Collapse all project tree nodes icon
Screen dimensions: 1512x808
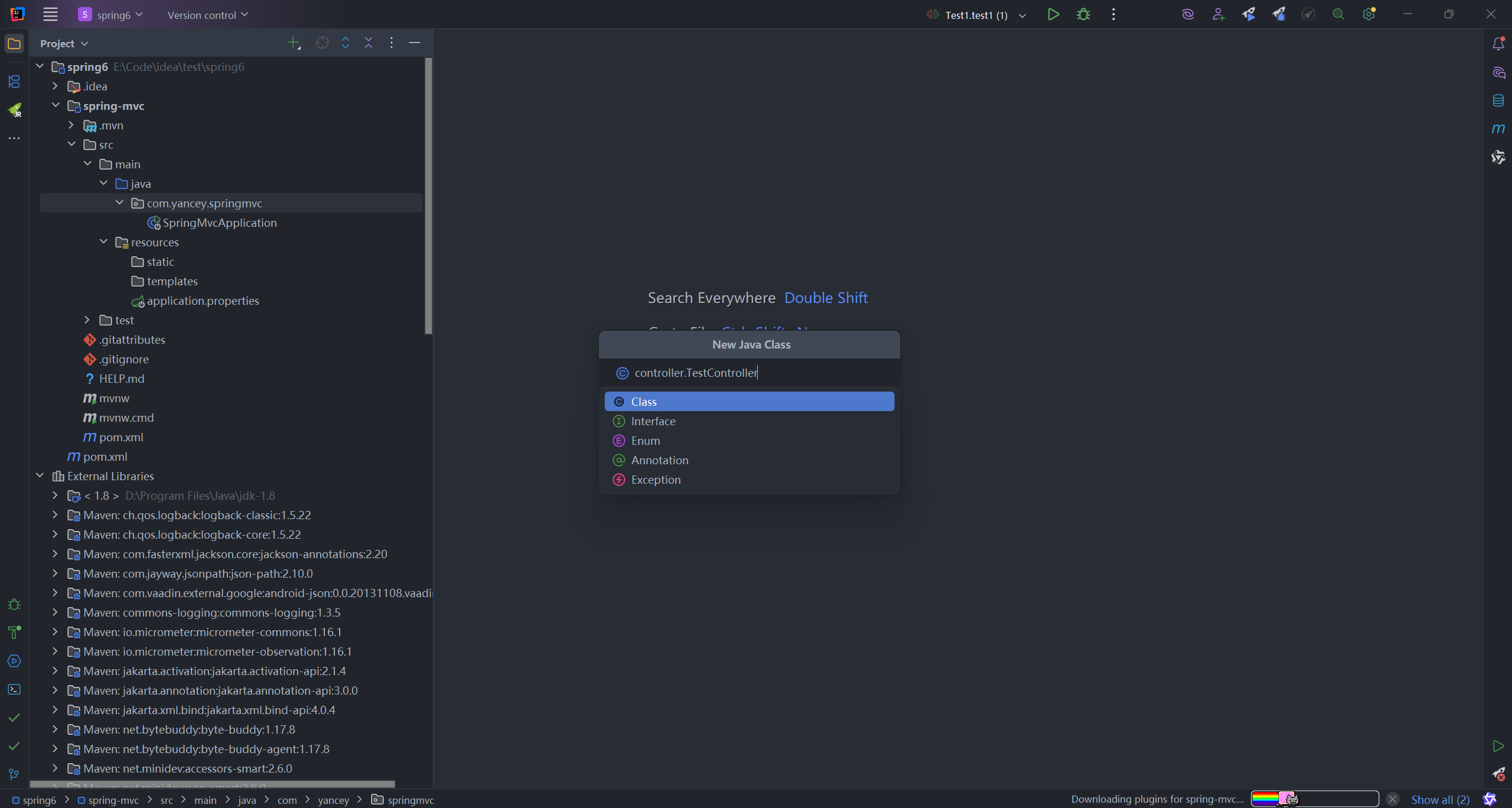click(x=369, y=43)
